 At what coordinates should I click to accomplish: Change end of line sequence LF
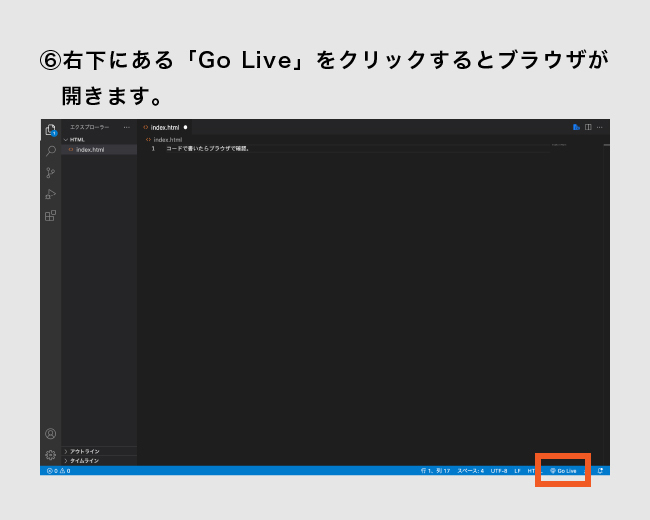(x=517, y=471)
